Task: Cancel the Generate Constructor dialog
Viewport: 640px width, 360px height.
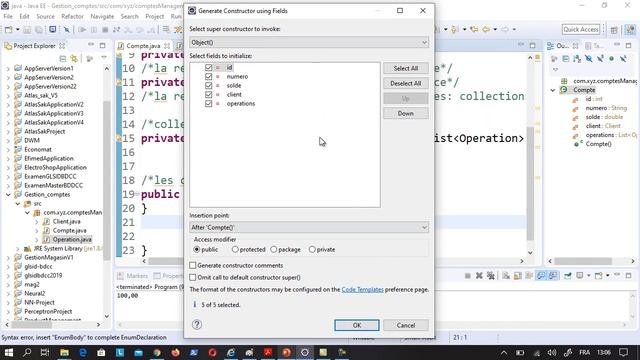Action: click(x=406, y=325)
